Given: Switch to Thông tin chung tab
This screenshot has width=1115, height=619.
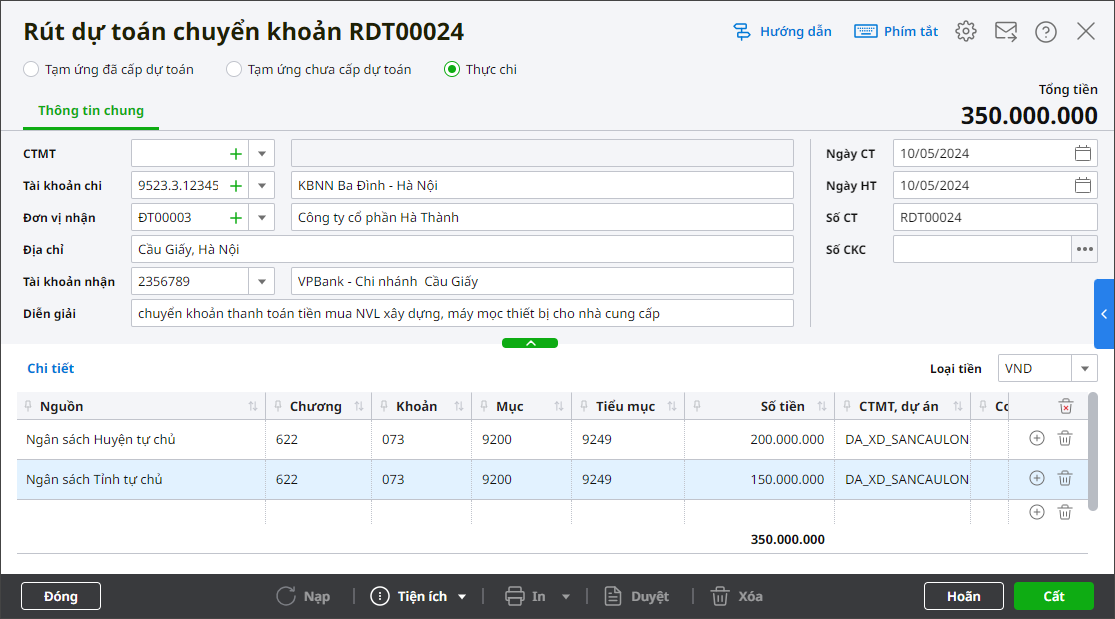Looking at the screenshot, I should [91, 110].
